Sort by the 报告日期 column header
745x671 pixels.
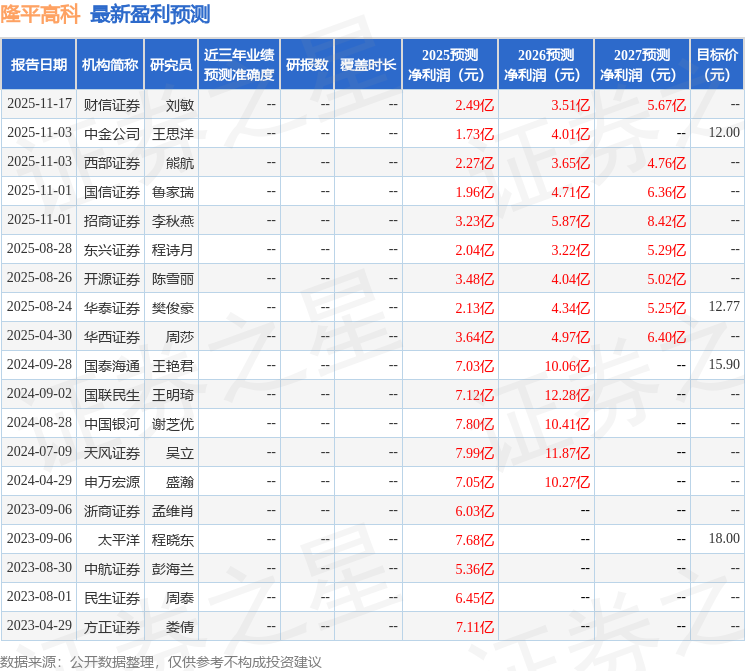point(39,64)
